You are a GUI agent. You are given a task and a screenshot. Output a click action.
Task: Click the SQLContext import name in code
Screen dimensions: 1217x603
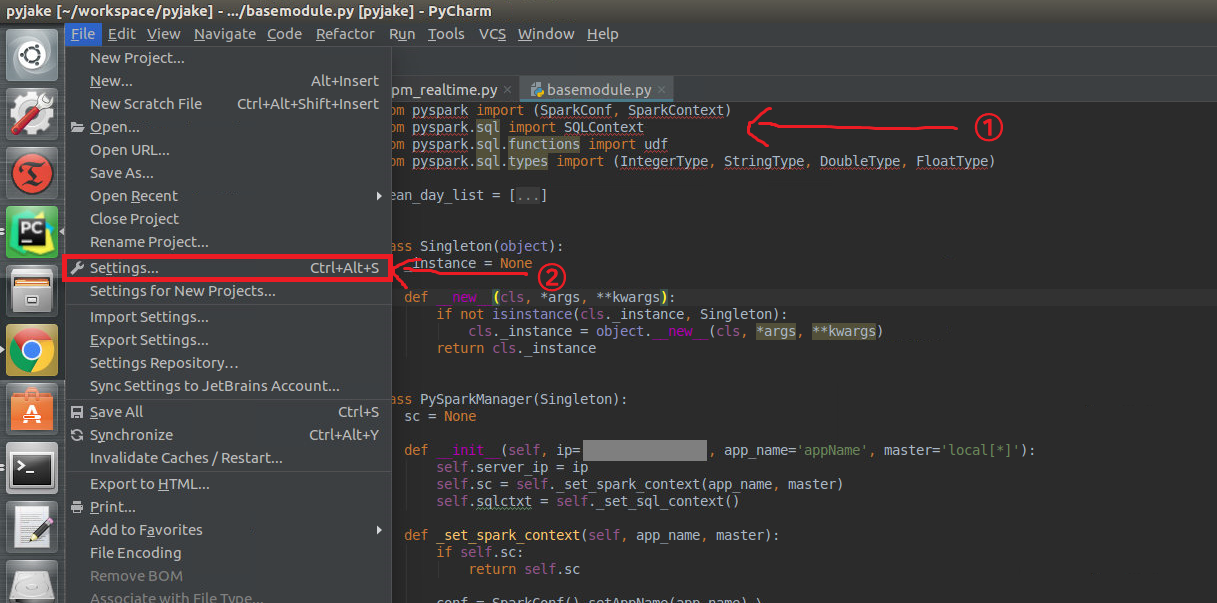coord(604,127)
